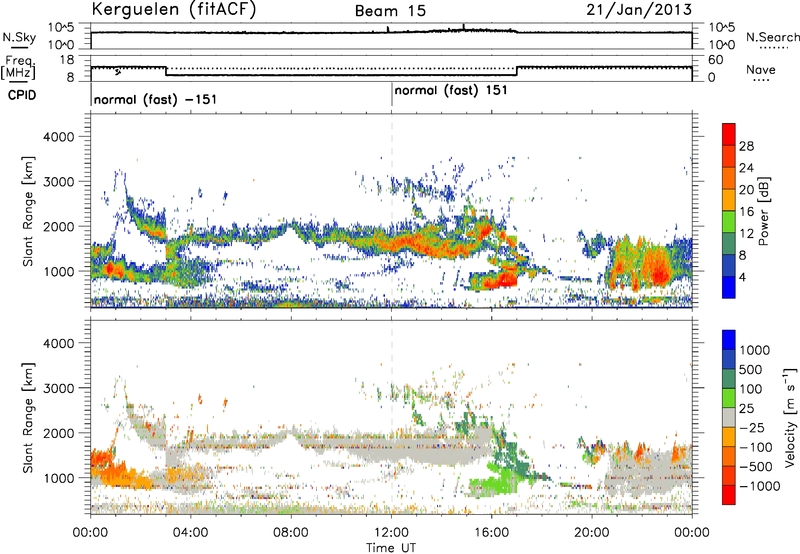Click the light green Power colorbar segment near 12

729,221
